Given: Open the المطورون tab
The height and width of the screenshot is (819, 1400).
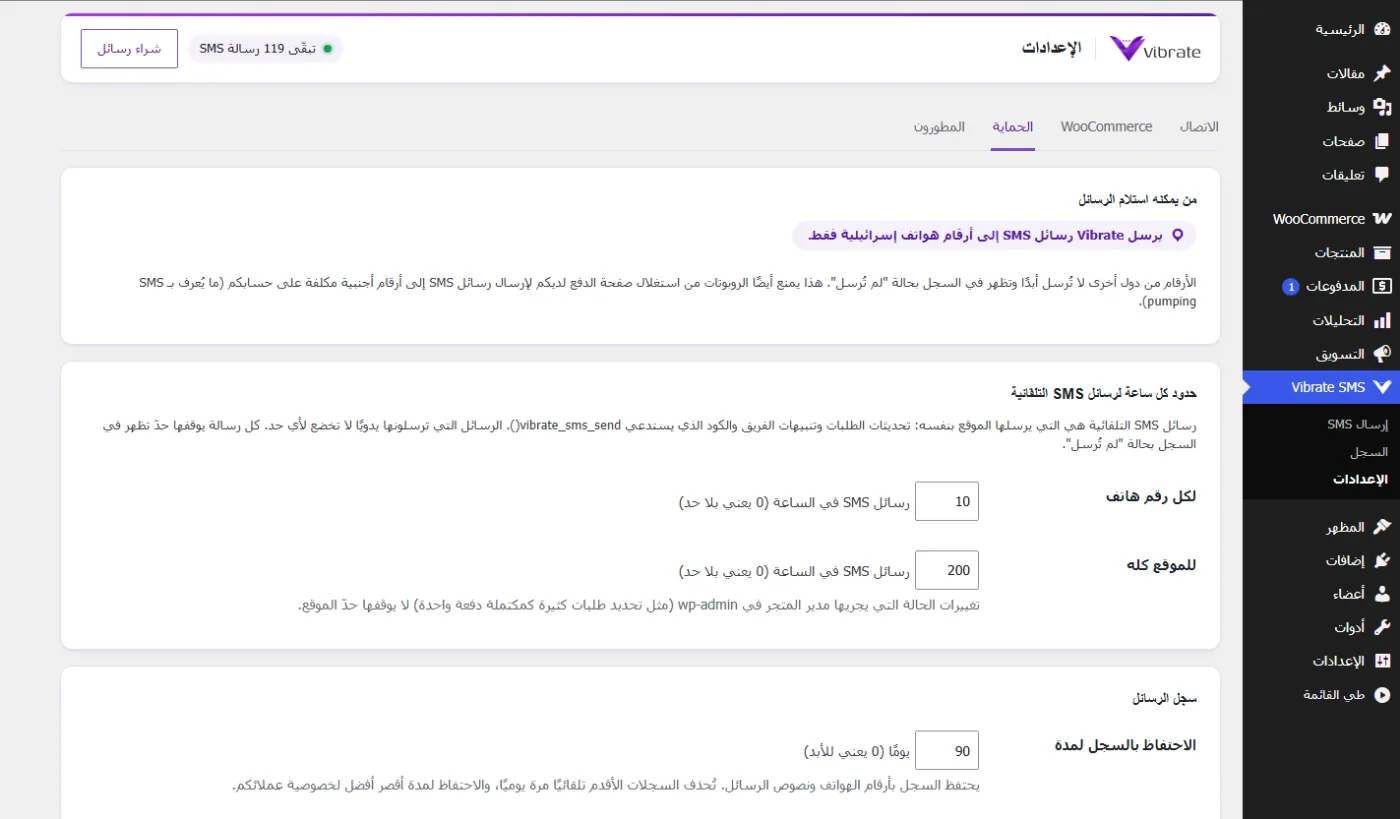Looking at the screenshot, I should click(x=939, y=127).
